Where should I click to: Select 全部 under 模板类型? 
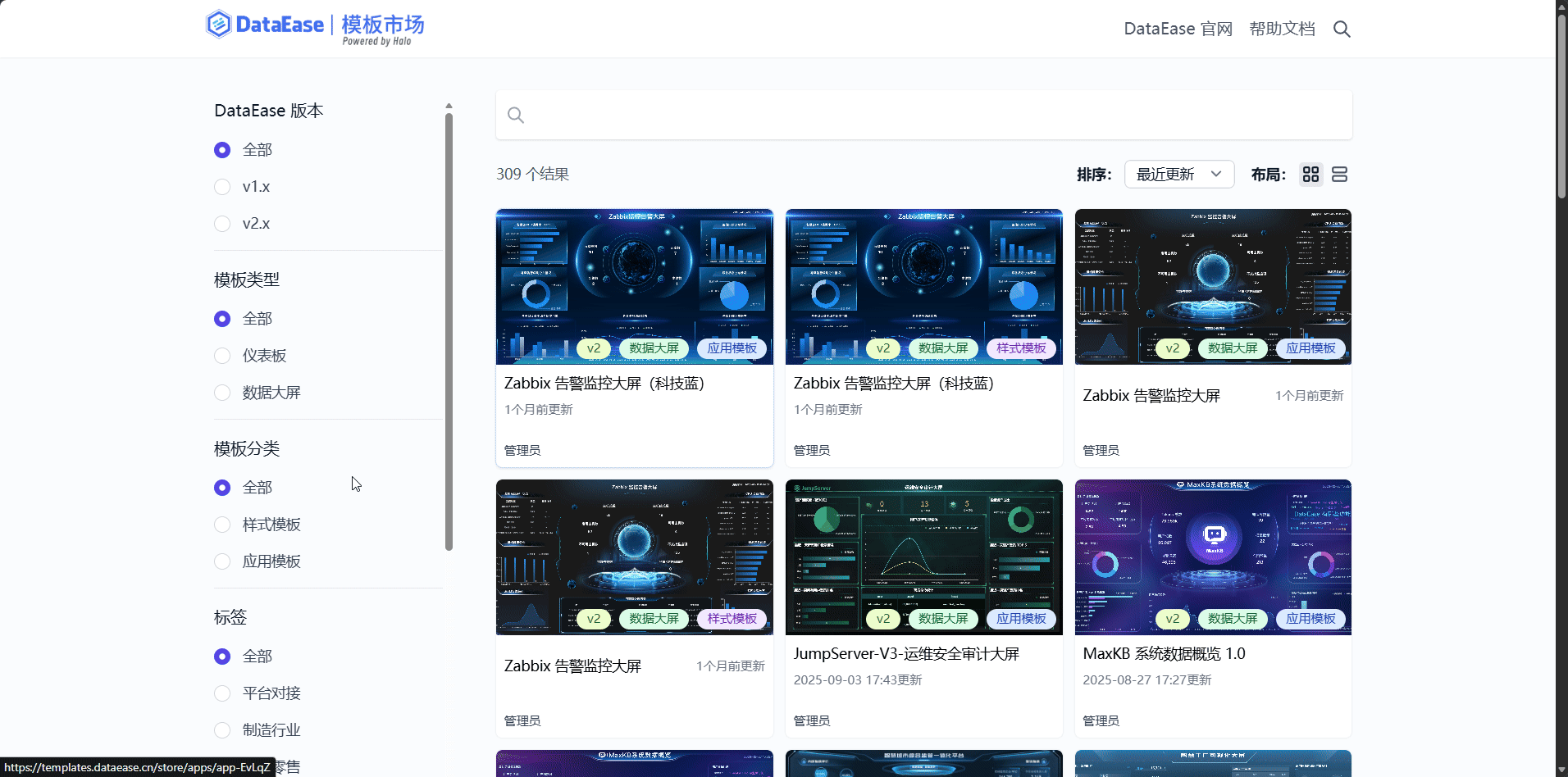pos(222,319)
